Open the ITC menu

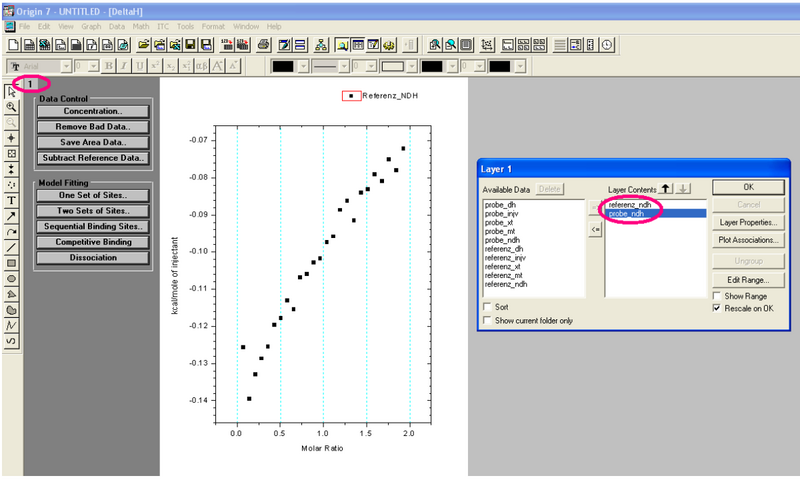(163, 27)
